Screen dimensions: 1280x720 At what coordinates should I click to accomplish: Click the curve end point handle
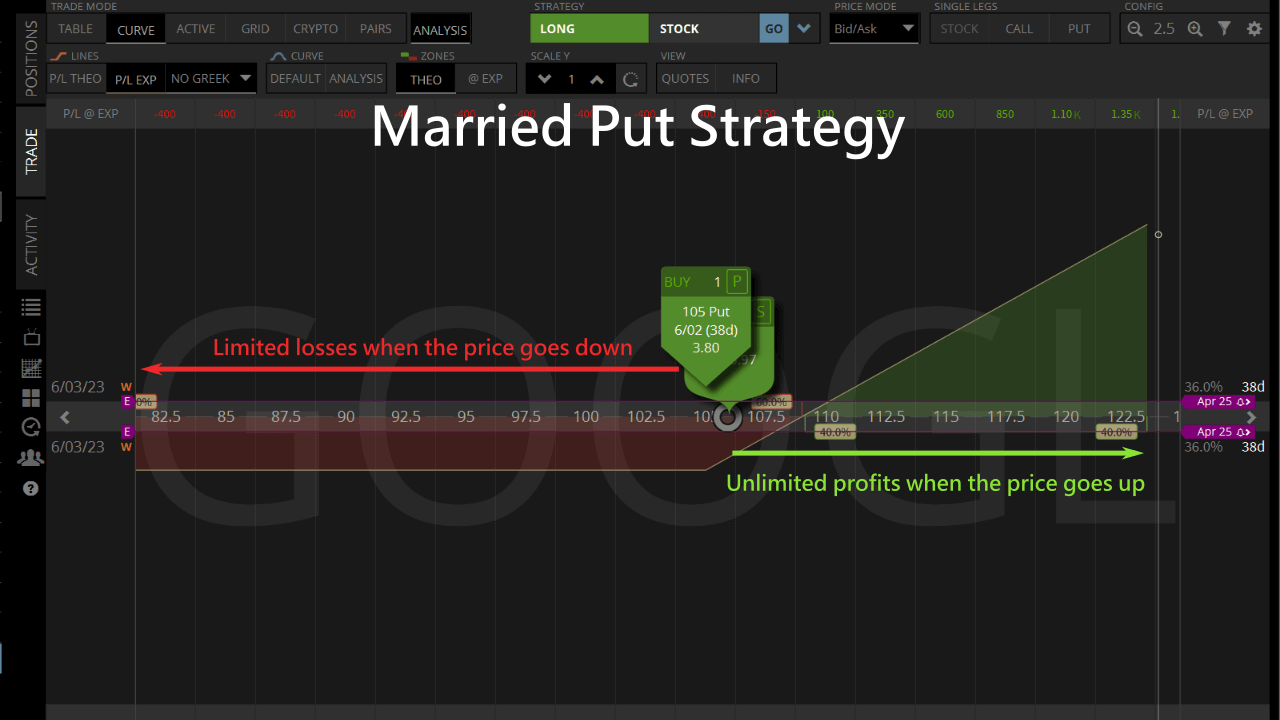[1158, 235]
